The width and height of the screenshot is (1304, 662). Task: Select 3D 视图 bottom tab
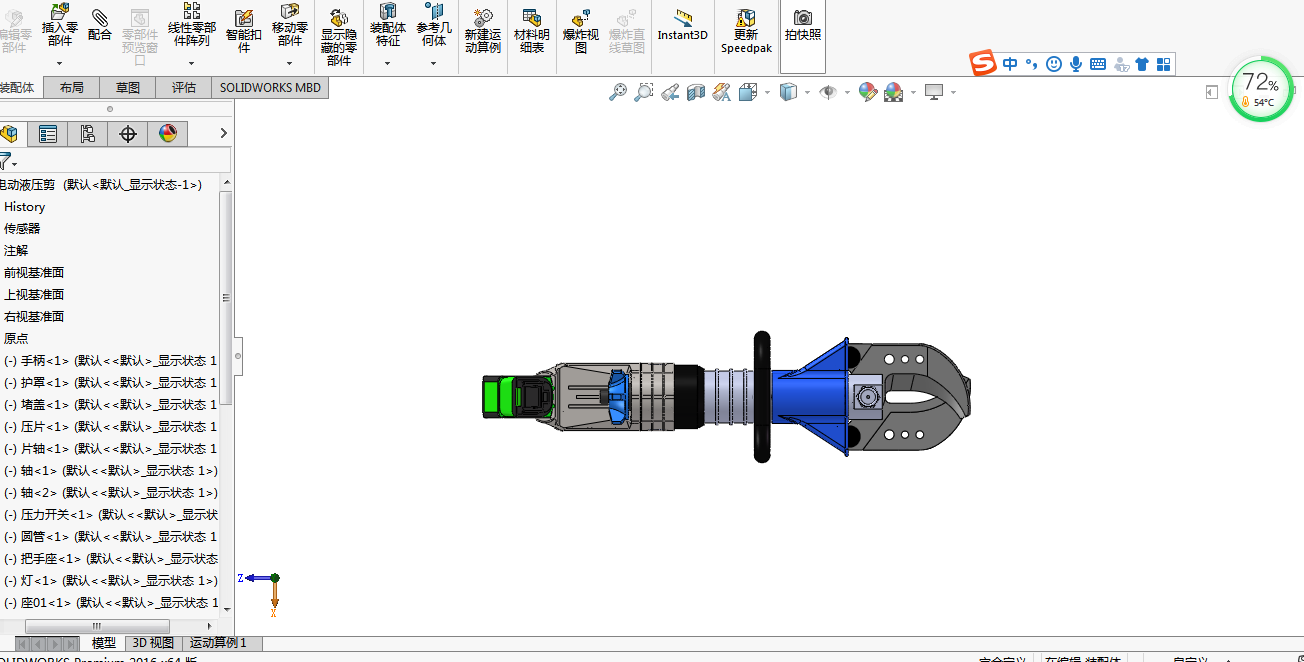(153, 643)
